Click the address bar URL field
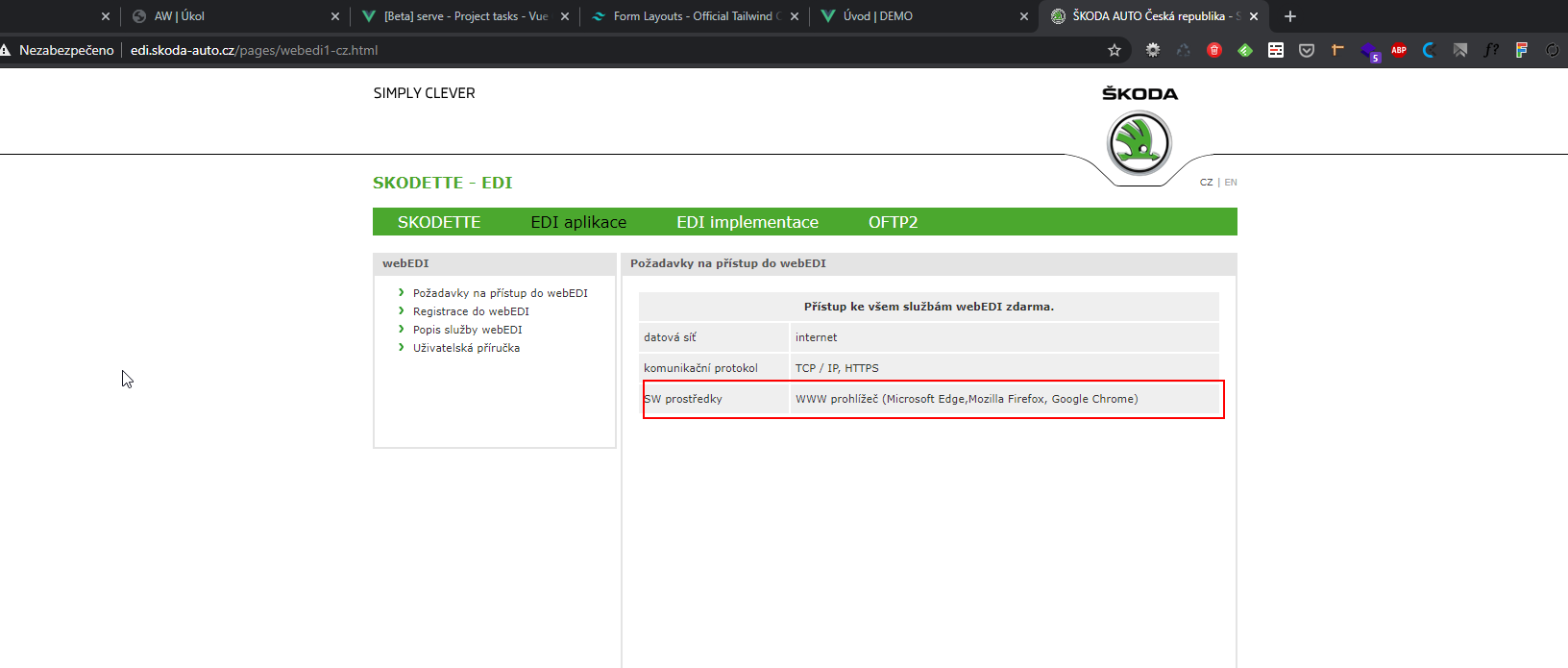Screen dimensions: 1568x668 tap(615, 50)
